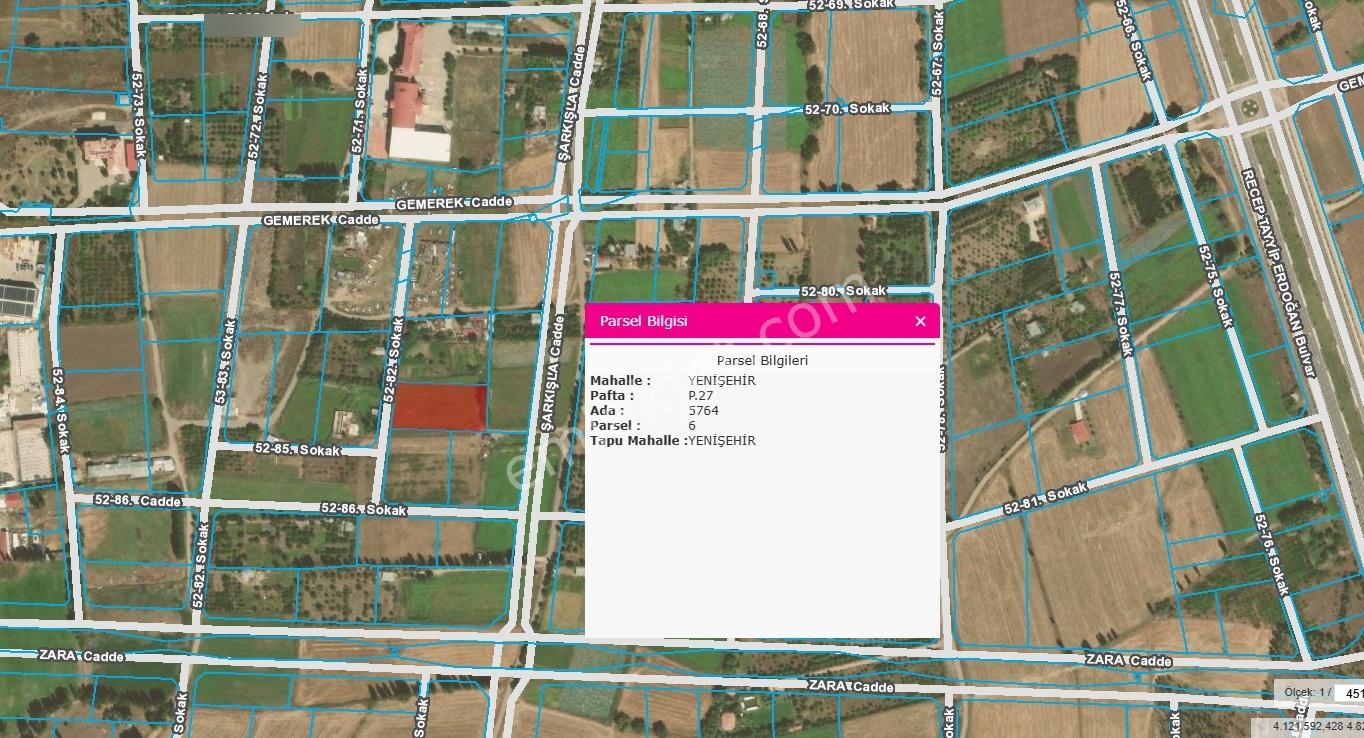This screenshot has width=1364, height=738.
Task: Click the '52-81. Sokak' street label
Action: [x=1045, y=501]
